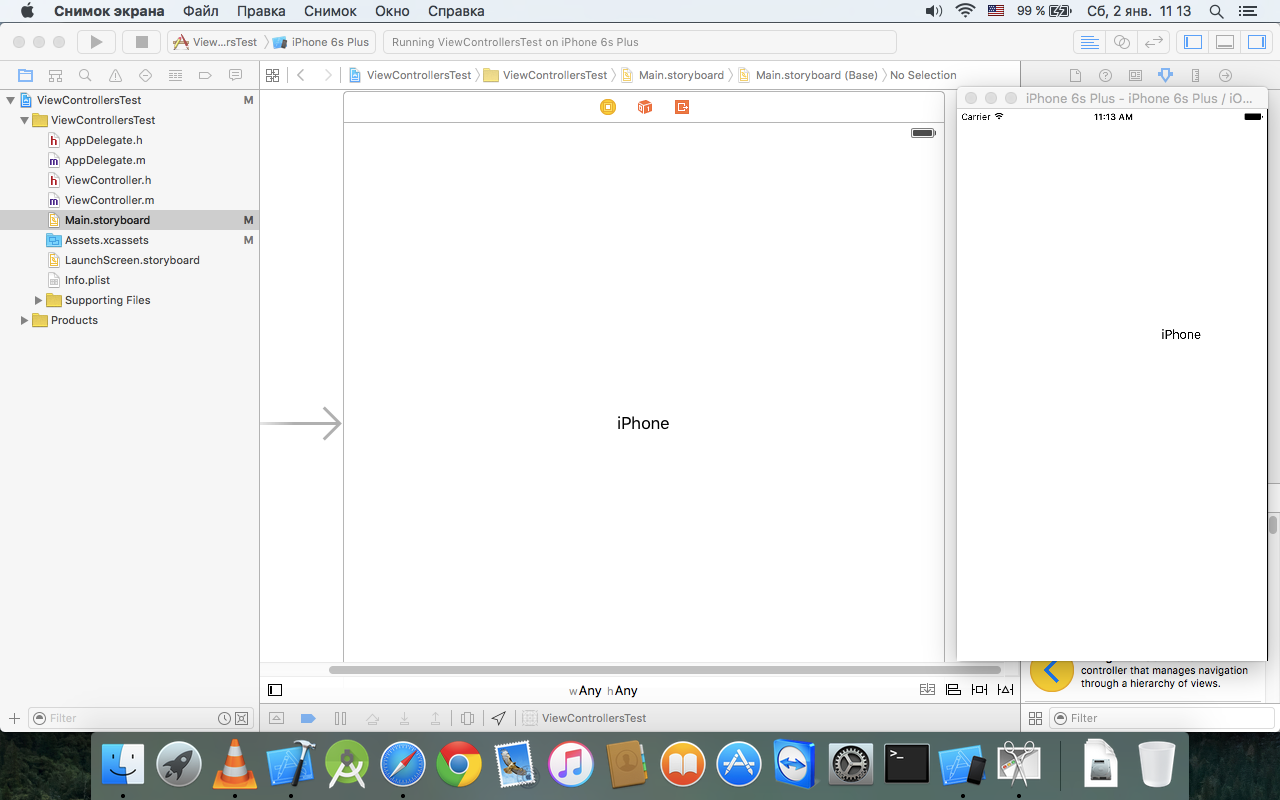Open the Main.storyboard (Base) jump bar item
Viewport: 1280px width, 800px height.
point(808,75)
